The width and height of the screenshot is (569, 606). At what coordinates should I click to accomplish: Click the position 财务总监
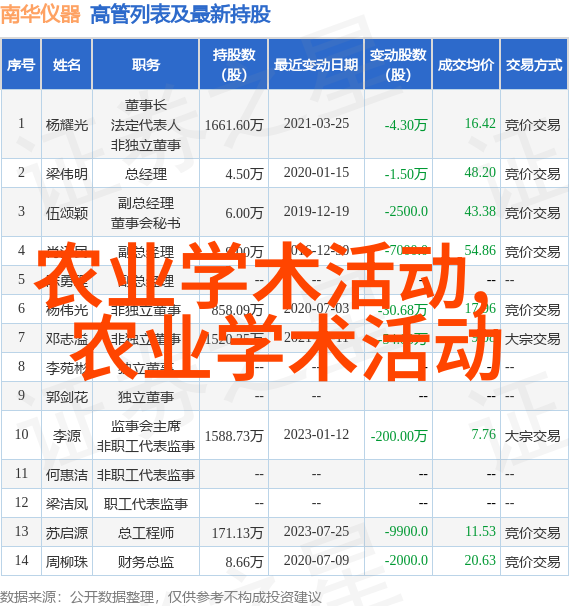146,562
